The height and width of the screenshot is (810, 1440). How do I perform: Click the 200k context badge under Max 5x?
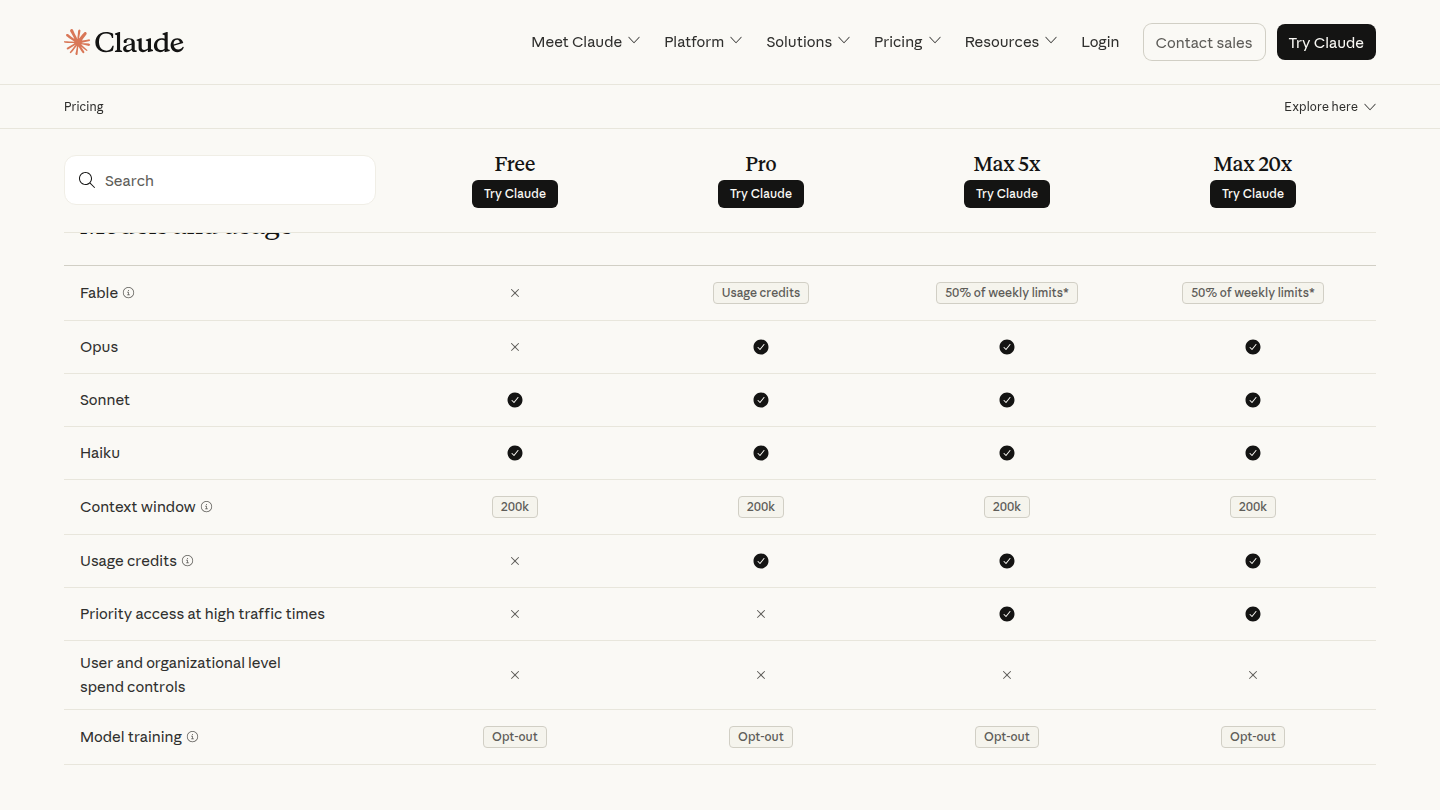coord(1007,507)
